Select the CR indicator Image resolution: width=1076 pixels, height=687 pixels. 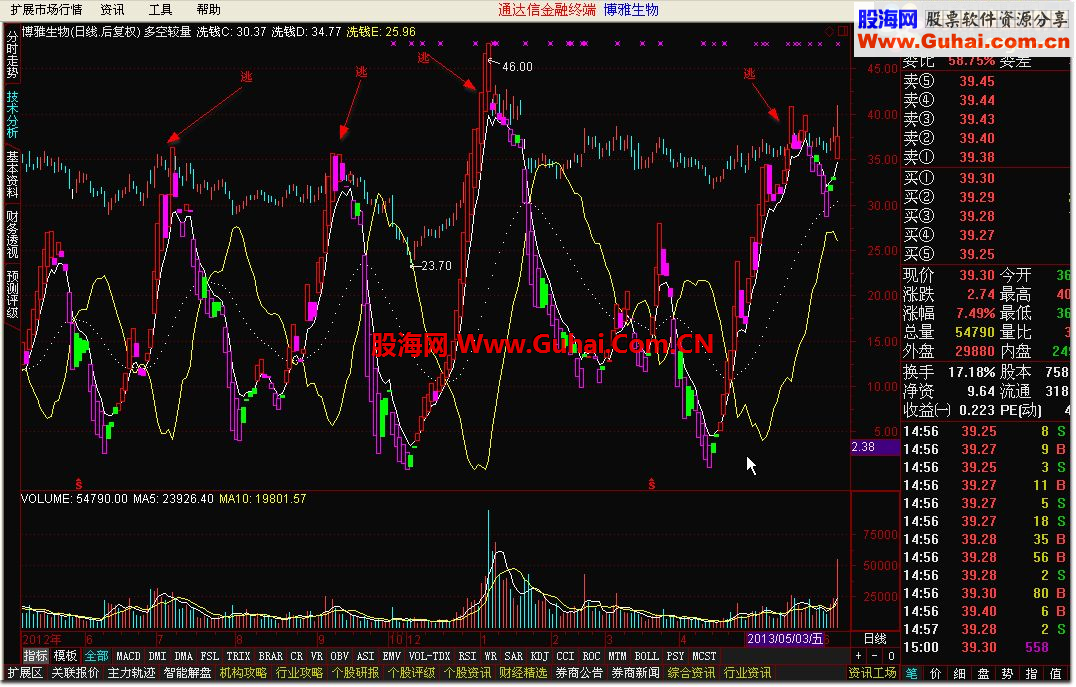pos(296,656)
